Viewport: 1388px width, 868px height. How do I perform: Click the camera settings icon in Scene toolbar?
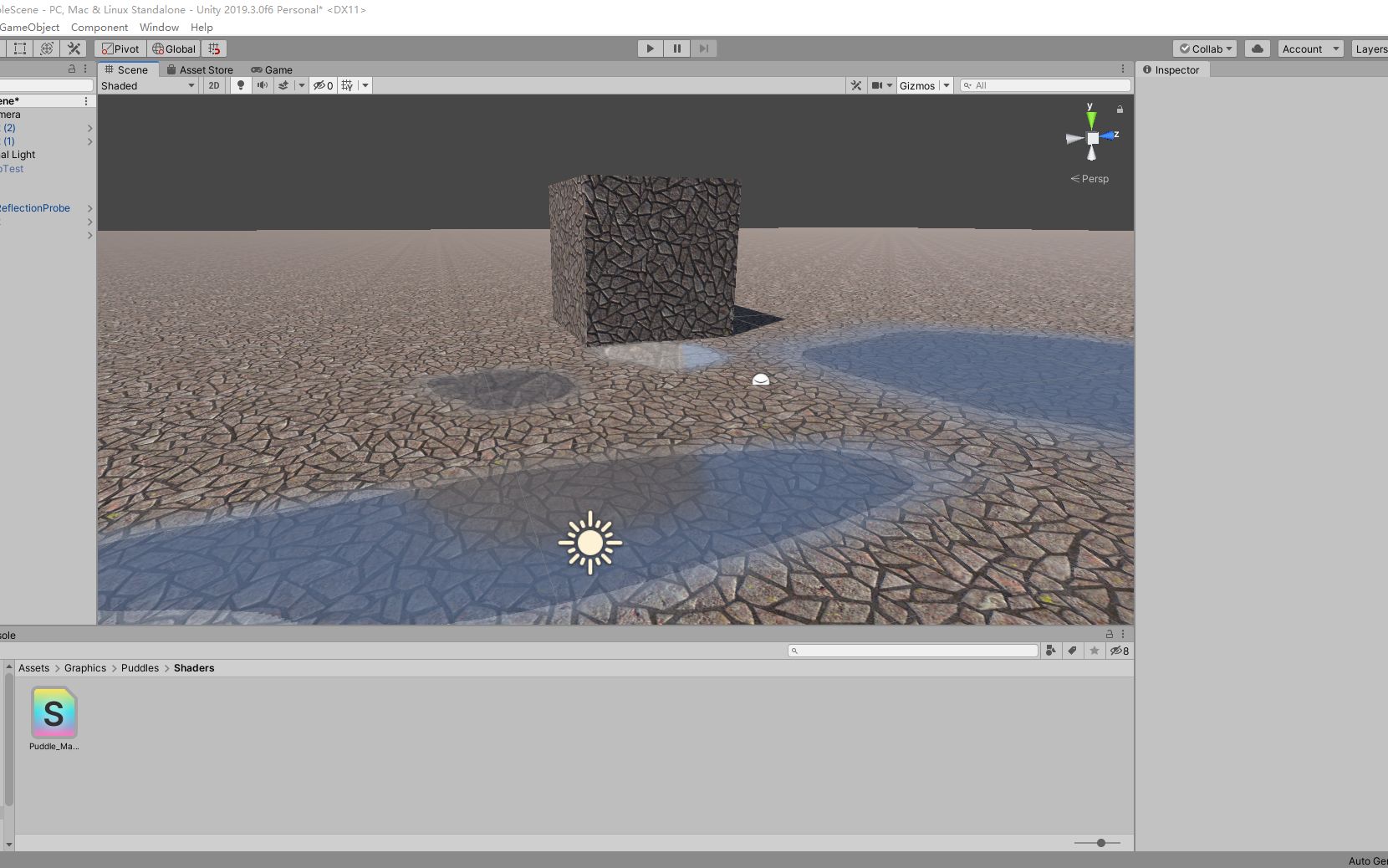879,85
